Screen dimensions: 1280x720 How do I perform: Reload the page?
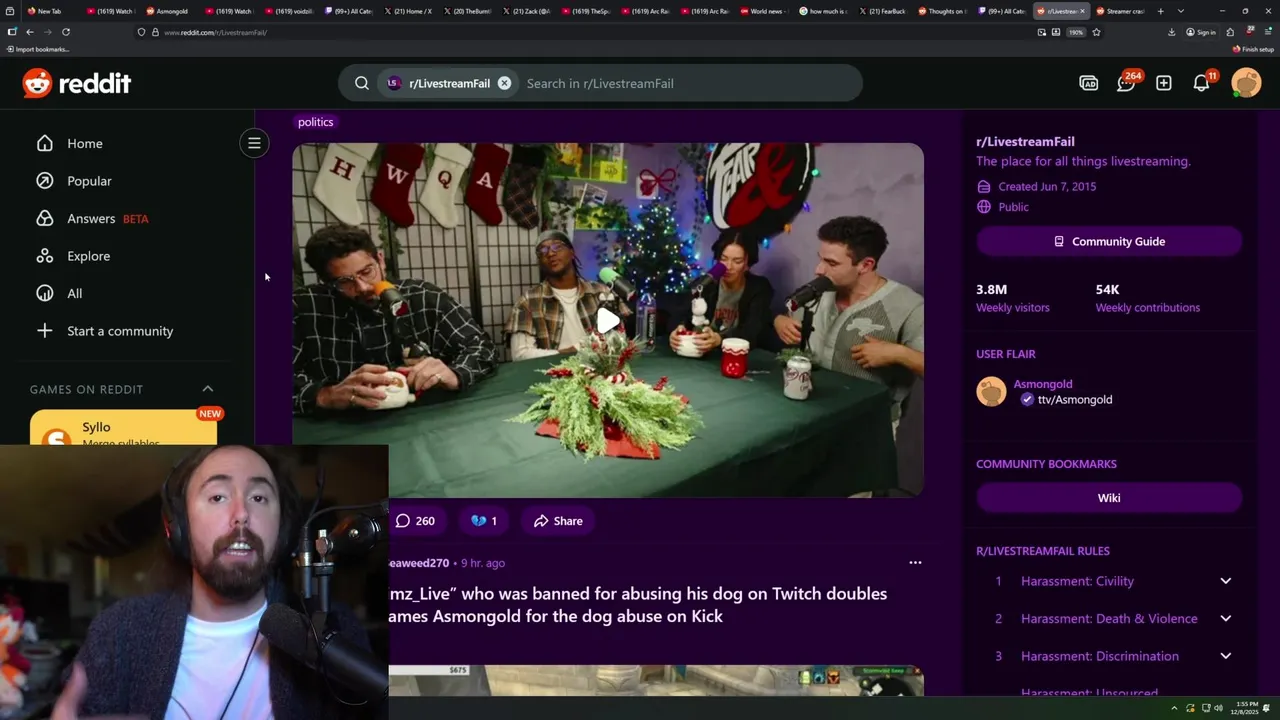66,32
